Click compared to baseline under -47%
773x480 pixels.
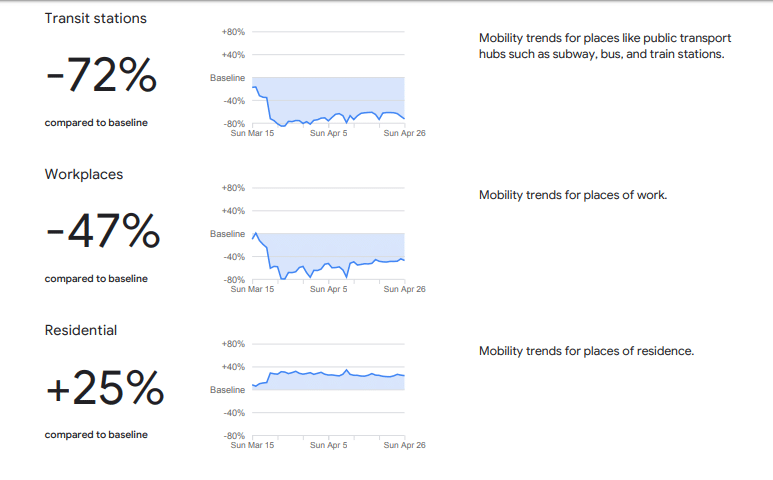96,278
